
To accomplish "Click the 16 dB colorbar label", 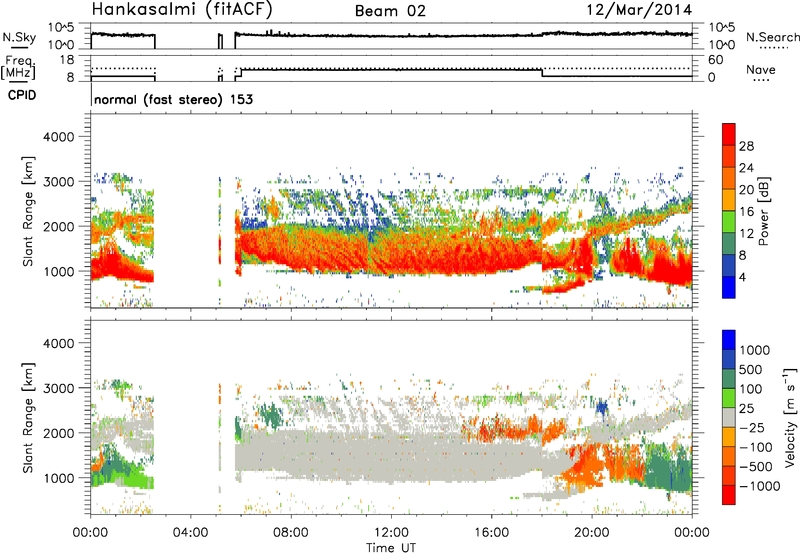I will pos(746,212).
